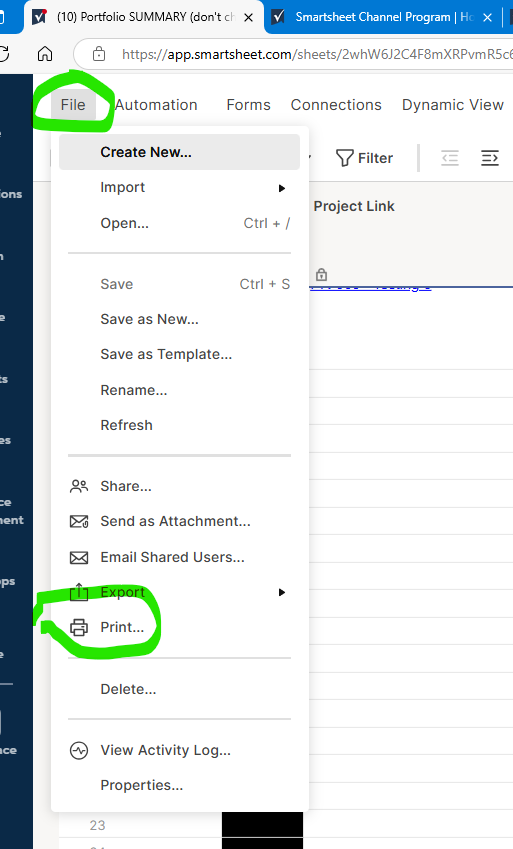Click the Filter funnel icon
The width and height of the screenshot is (513, 849).
click(345, 158)
